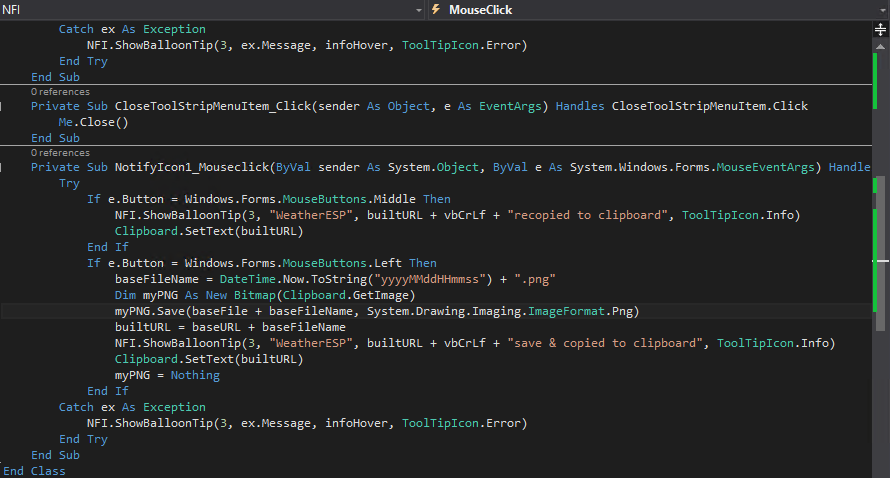890x478 pixels.
Task: Click 'ToolTipIcon.Error' in the first Catch block
Action: click(461, 45)
